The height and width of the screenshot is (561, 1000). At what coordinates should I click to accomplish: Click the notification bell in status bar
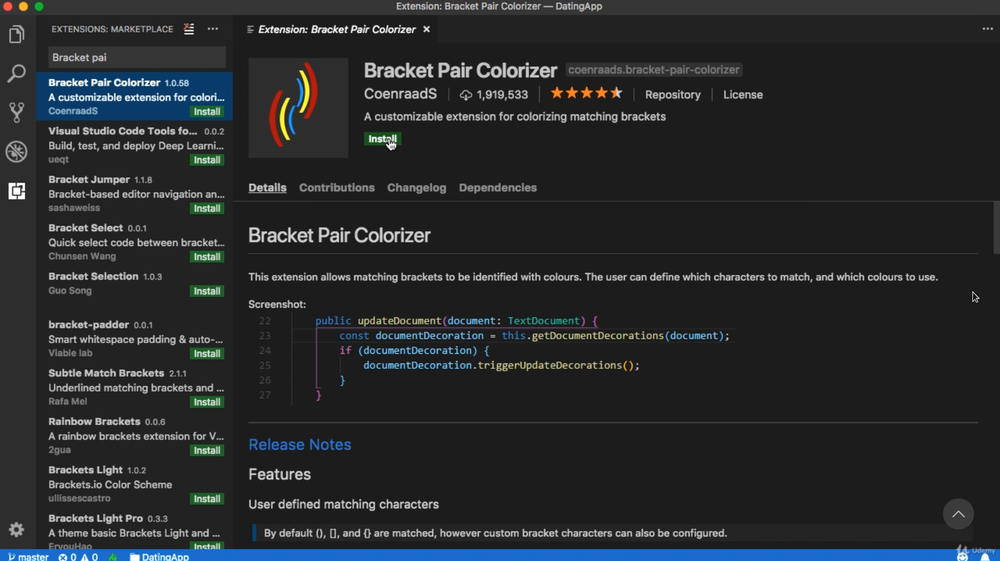(985, 556)
